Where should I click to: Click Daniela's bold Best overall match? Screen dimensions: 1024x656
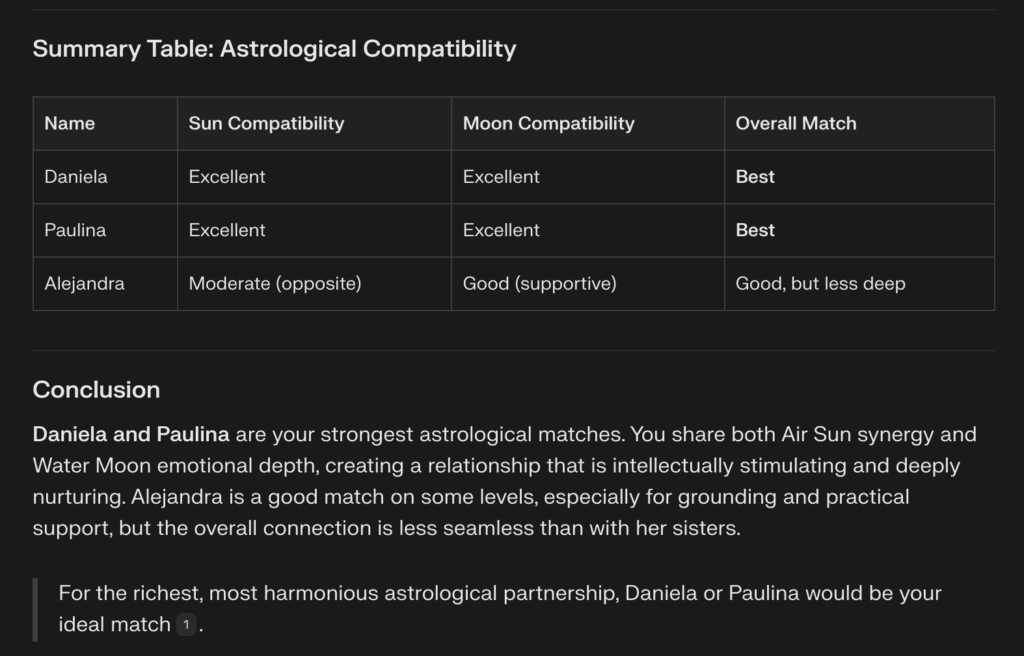click(755, 177)
